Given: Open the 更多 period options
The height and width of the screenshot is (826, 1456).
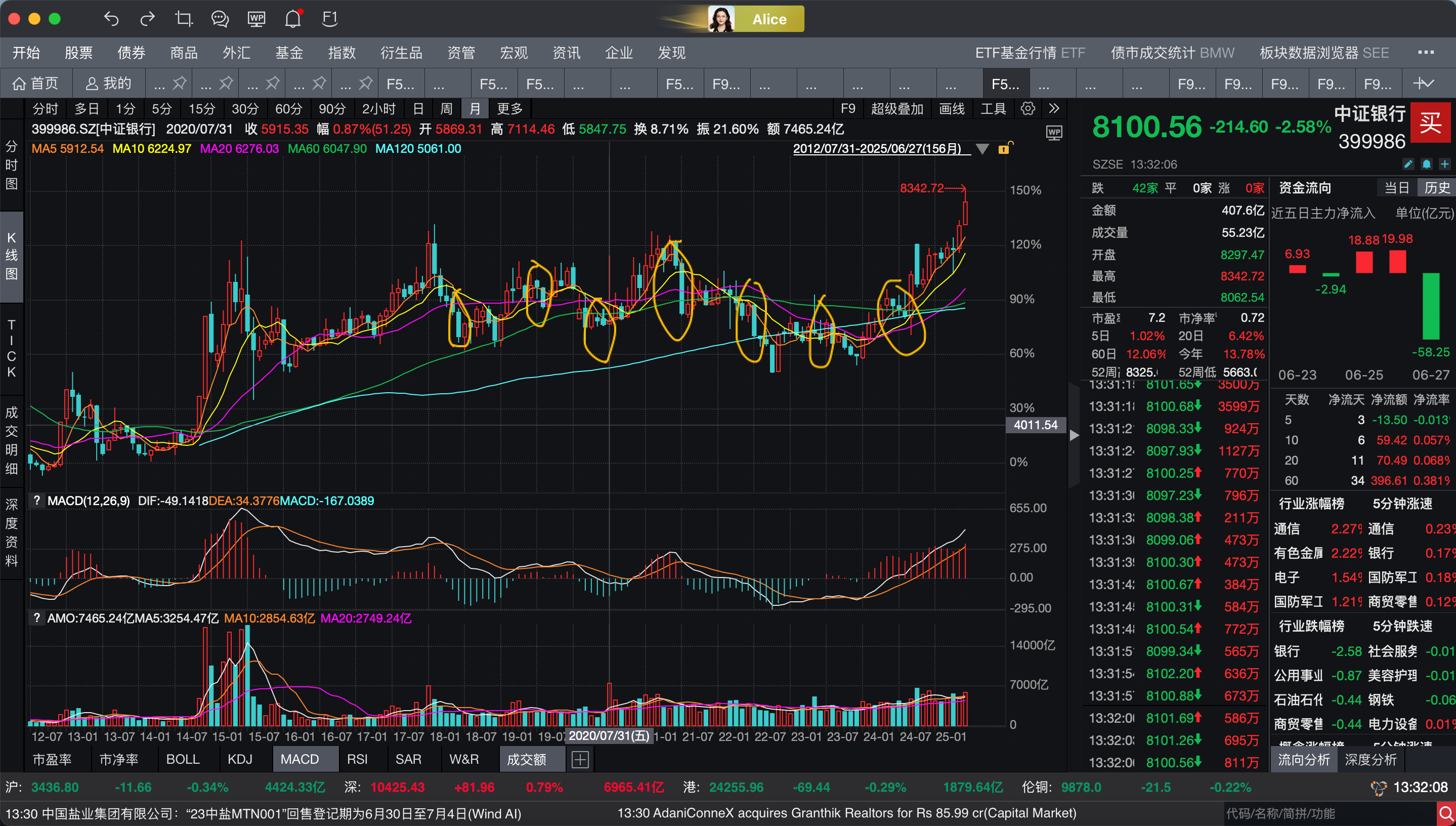Looking at the screenshot, I should pyautogui.click(x=509, y=108).
